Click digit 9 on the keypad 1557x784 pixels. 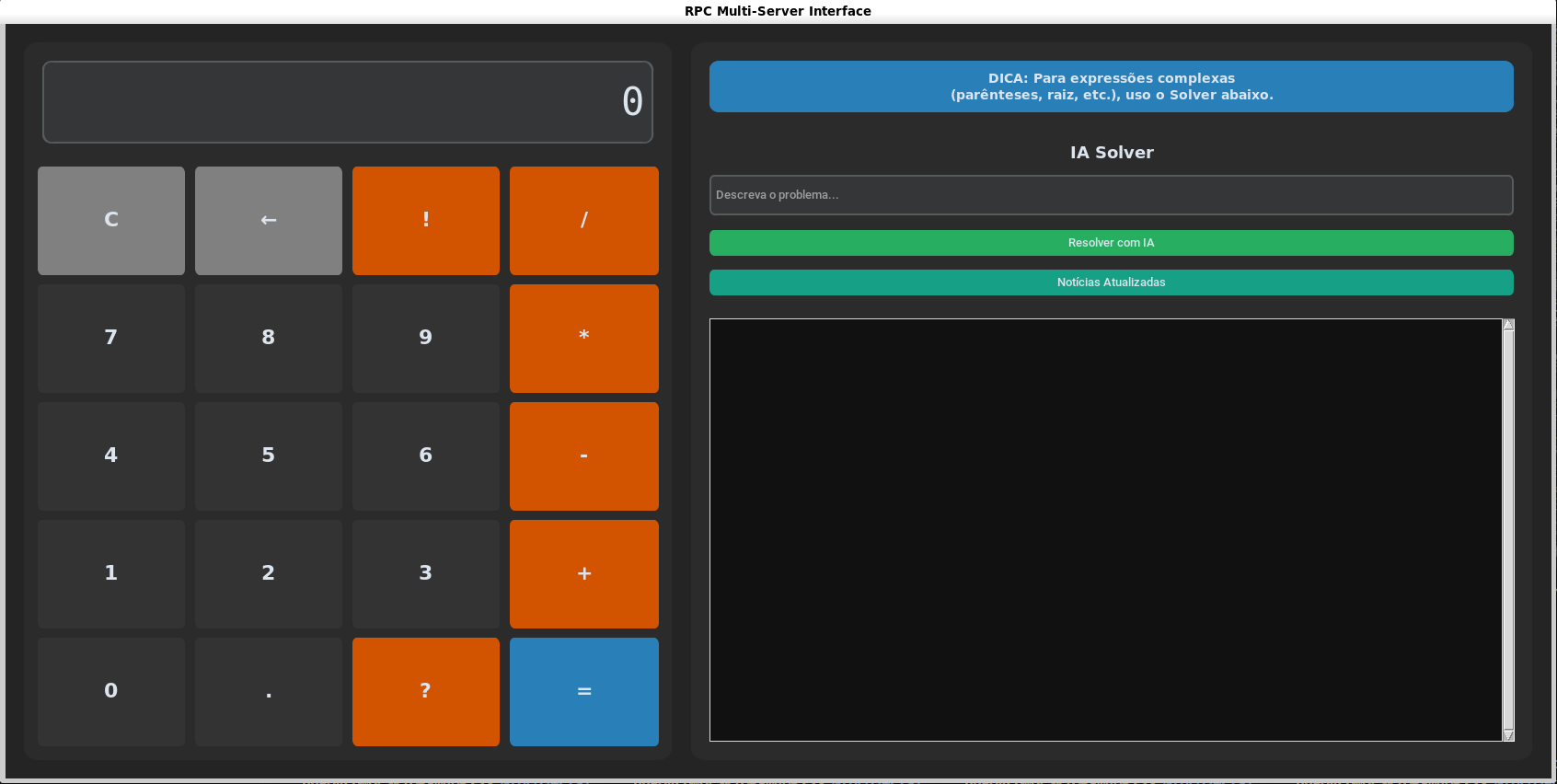click(x=426, y=339)
